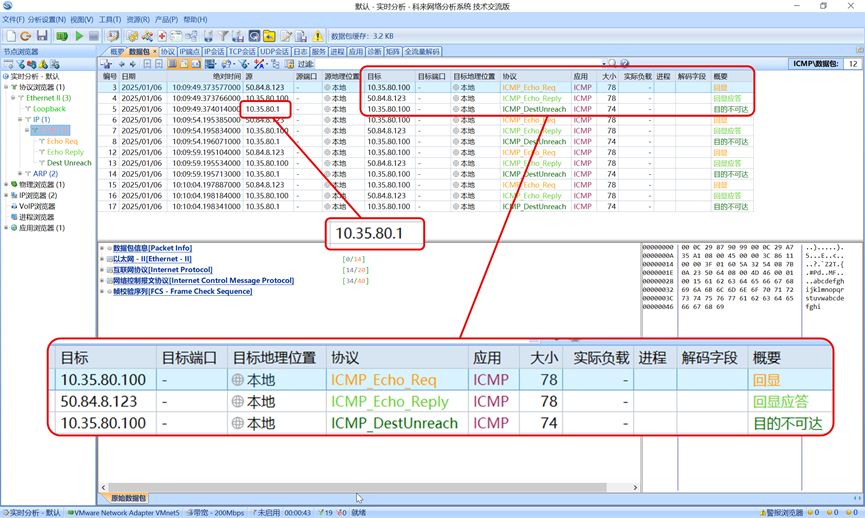Click the yellow folder icon in toolbar
The width and height of the screenshot is (865, 518).
(269, 36)
